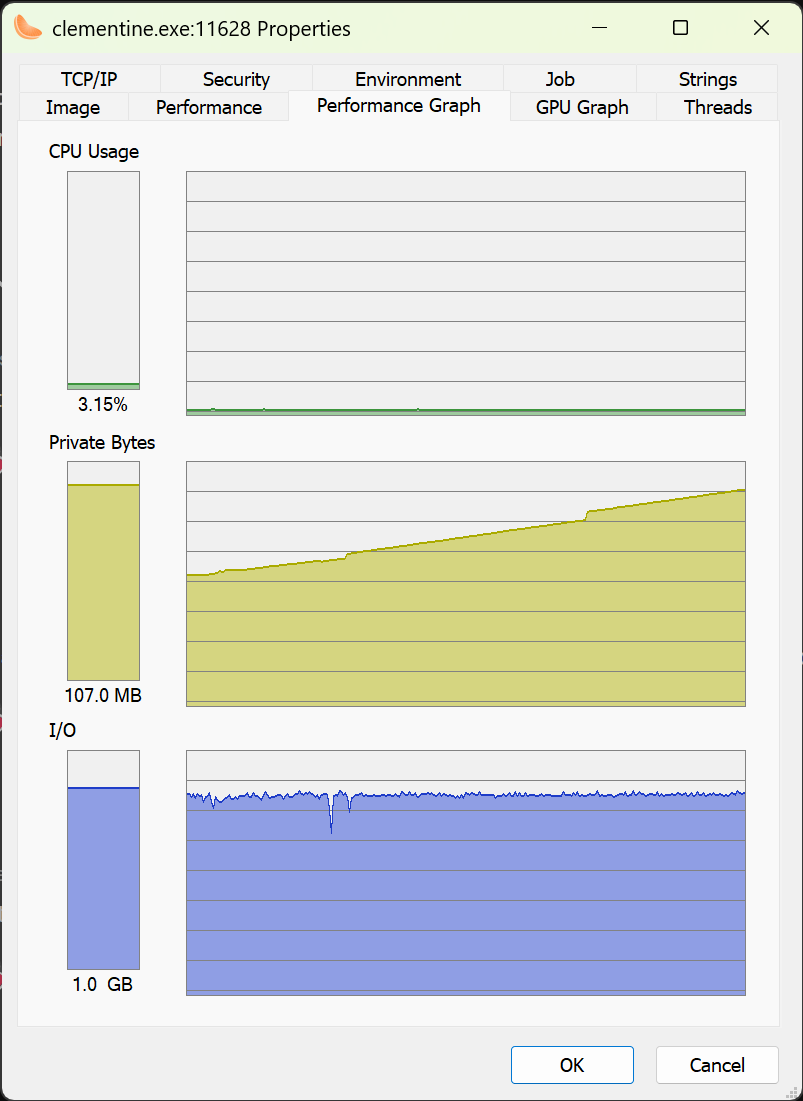The width and height of the screenshot is (803, 1101).
Task: Open the Strings tab
Action: click(708, 79)
